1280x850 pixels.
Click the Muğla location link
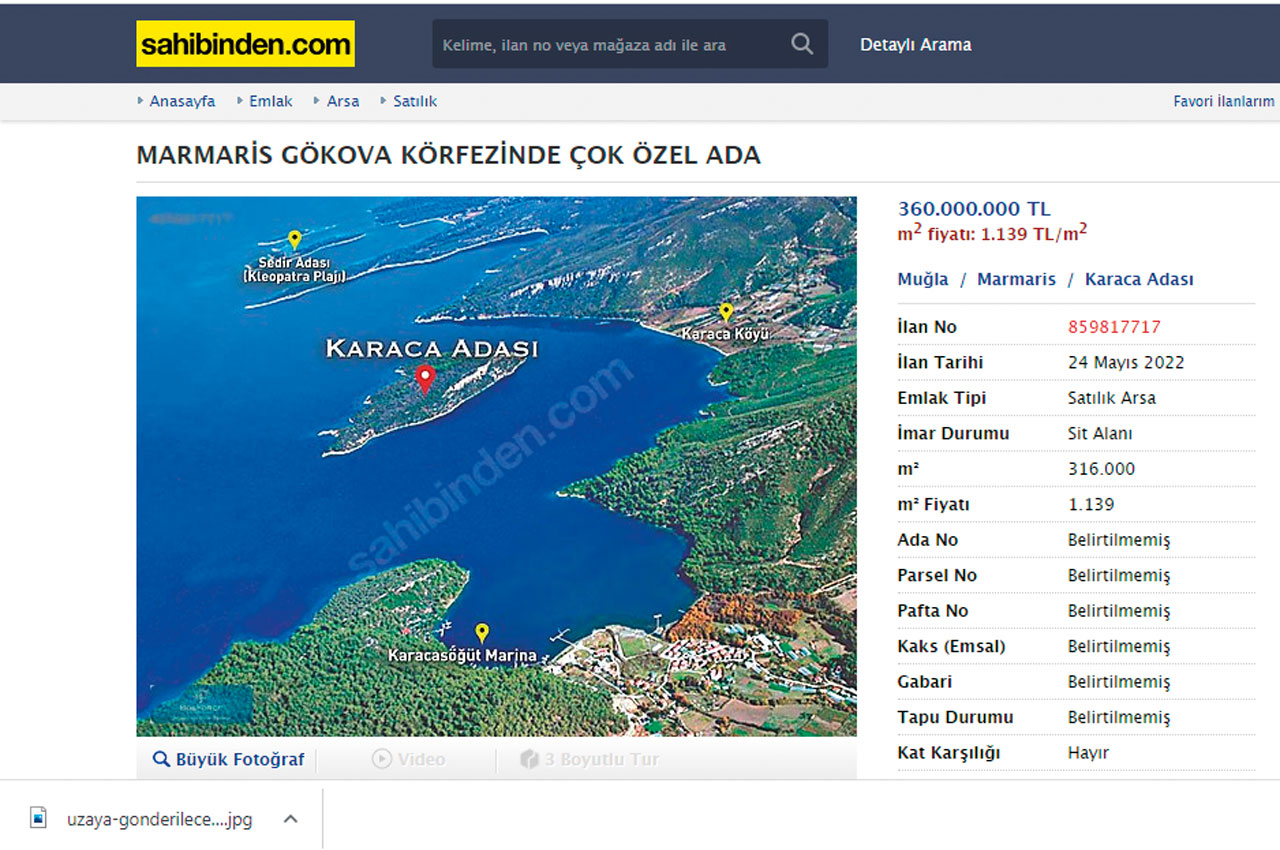tap(920, 279)
